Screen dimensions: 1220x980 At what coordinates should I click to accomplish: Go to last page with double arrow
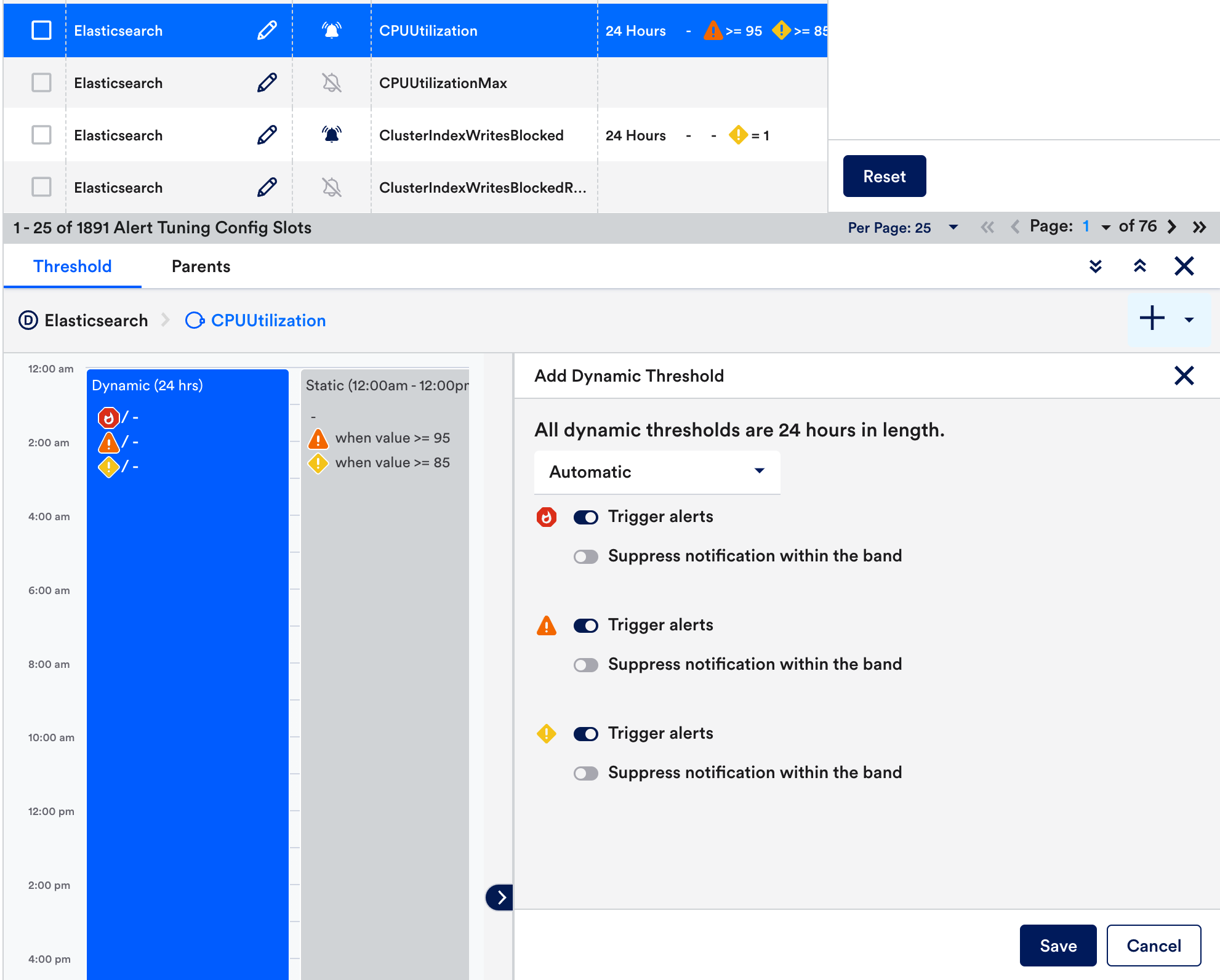[1199, 227]
